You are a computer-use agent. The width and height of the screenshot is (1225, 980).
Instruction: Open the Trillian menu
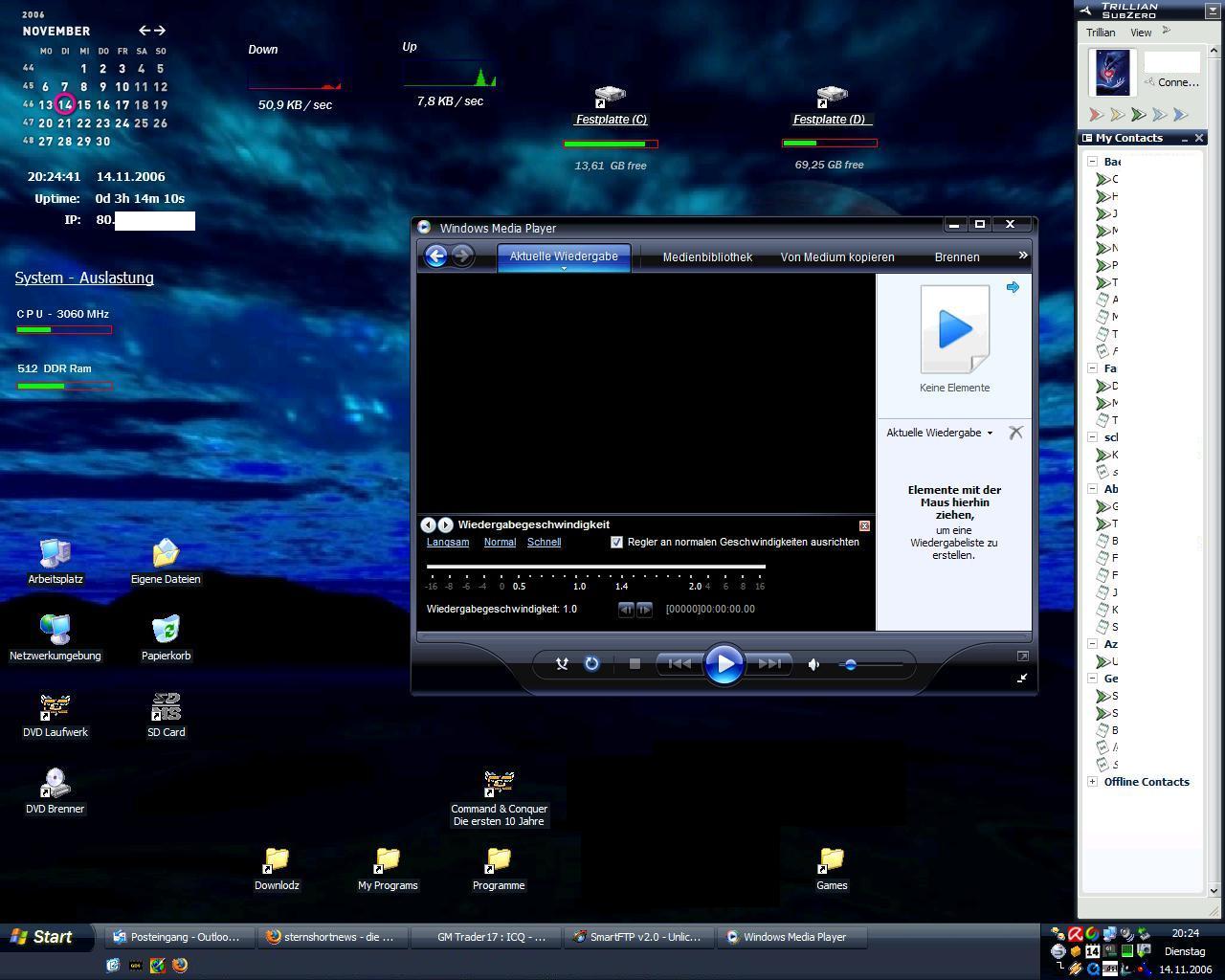point(1101,33)
